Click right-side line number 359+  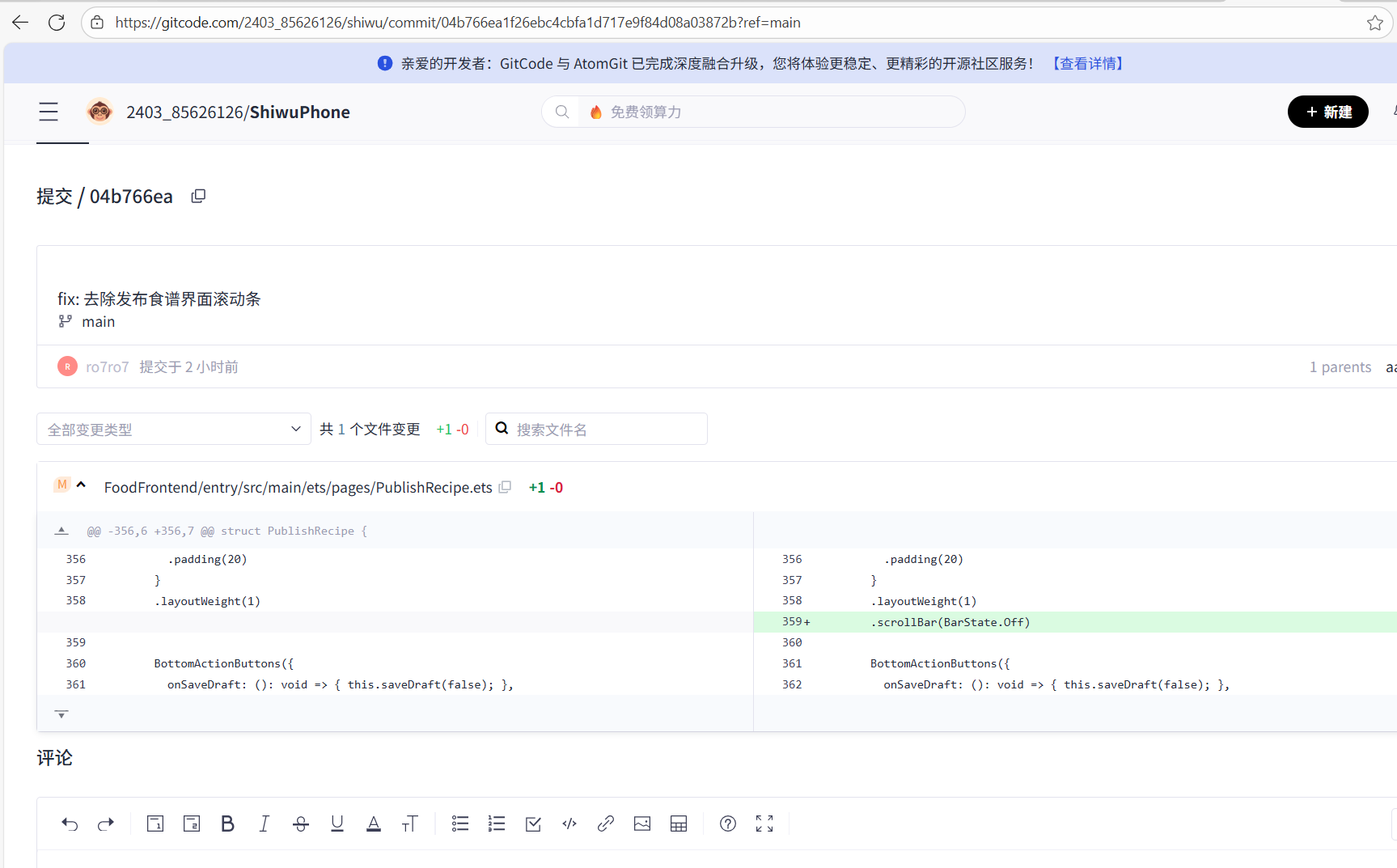tap(796, 622)
